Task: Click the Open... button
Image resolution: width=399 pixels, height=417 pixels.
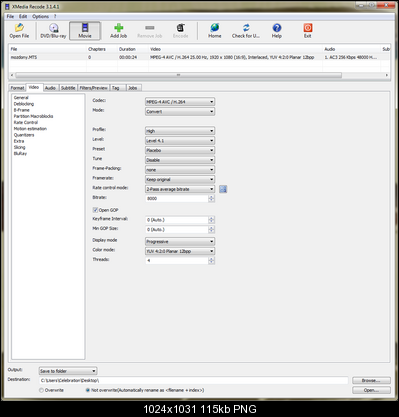Action: click(x=371, y=390)
